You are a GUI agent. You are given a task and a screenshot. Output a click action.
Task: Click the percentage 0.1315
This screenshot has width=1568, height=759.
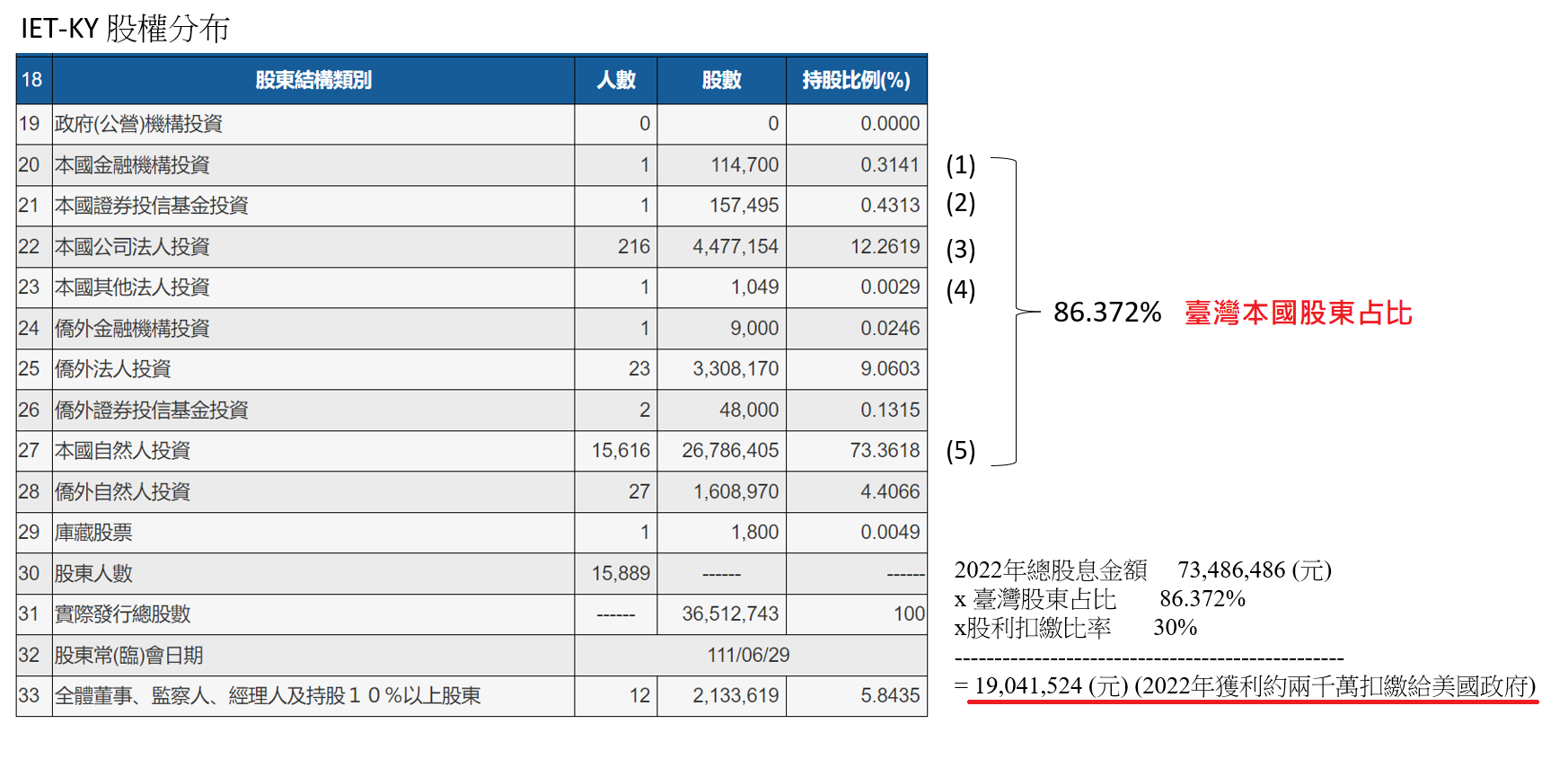coord(890,410)
